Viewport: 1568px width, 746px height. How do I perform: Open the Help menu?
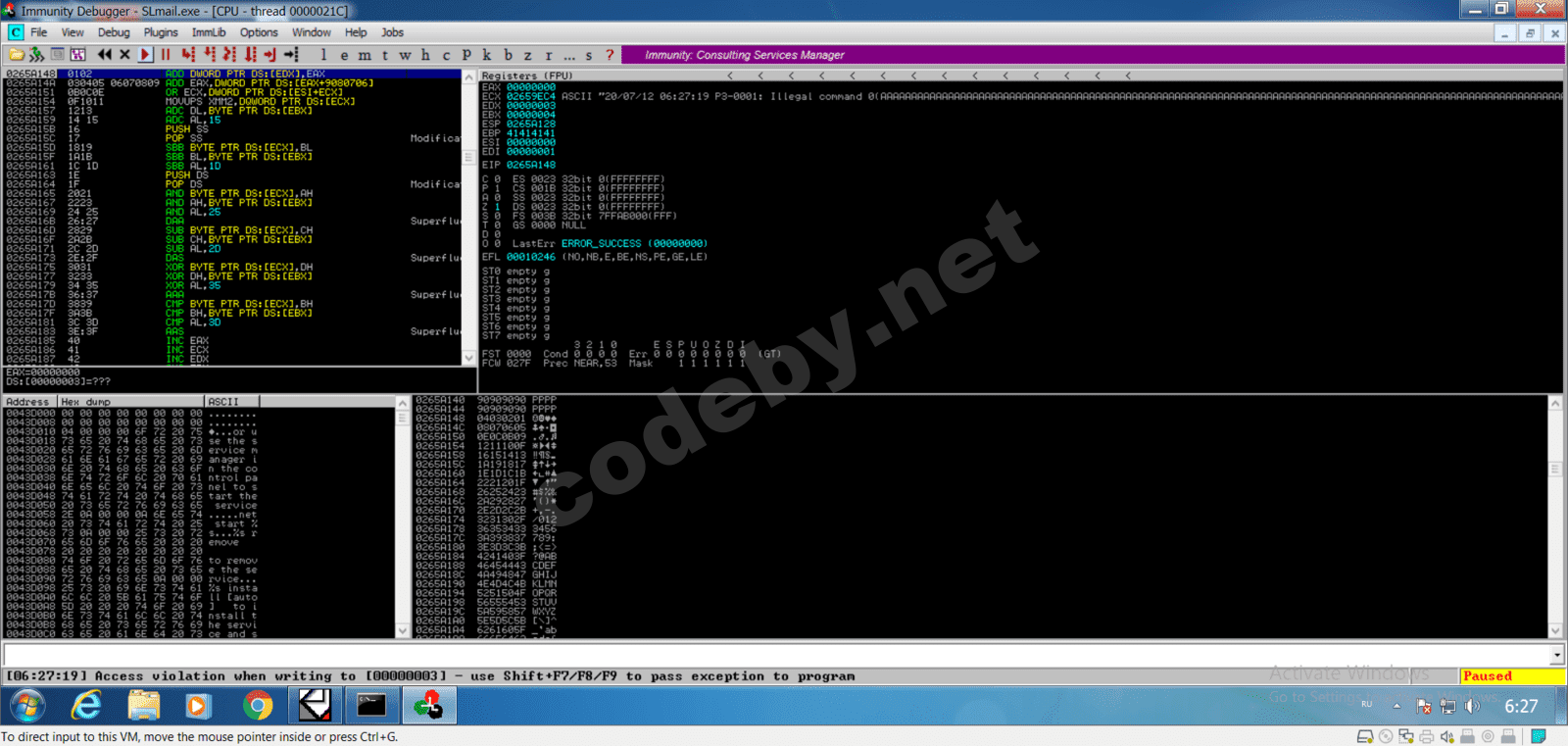(x=356, y=32)
